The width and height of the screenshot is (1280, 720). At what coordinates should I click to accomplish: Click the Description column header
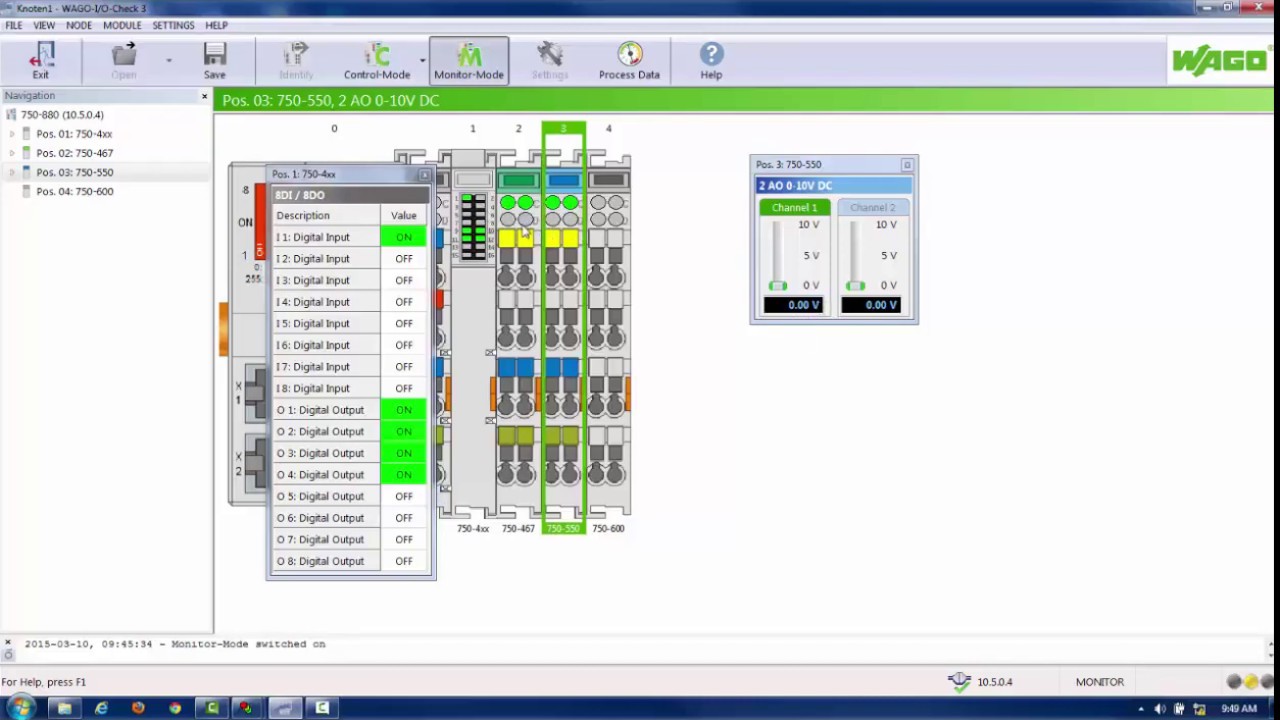pos(326,215)
